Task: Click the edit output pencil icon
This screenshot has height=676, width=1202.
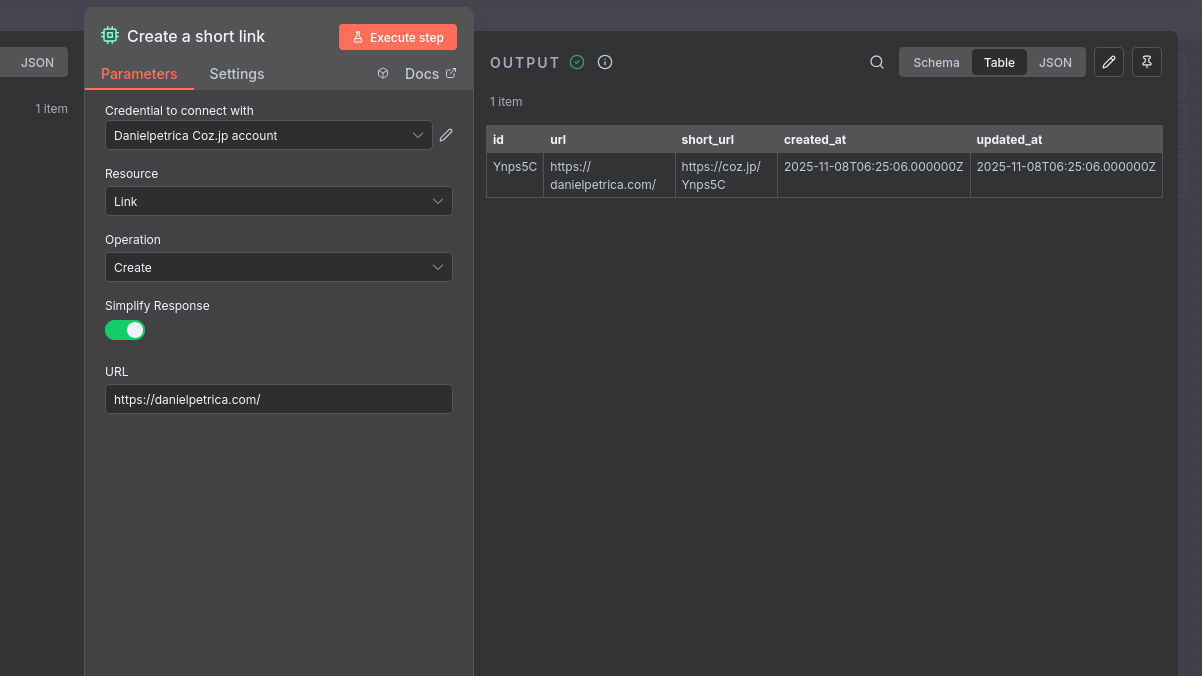Action: (x=1108, y=62)
